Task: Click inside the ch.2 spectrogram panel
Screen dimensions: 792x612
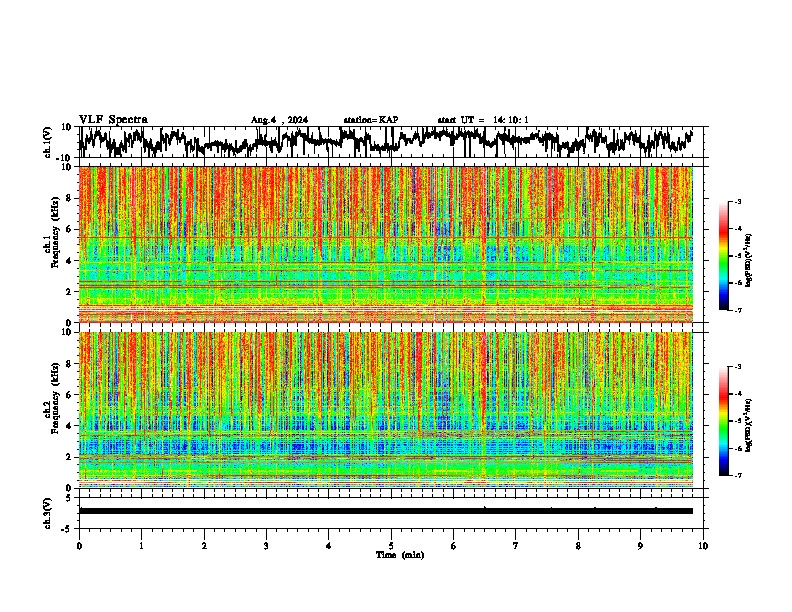Action: tap(386, 410)
